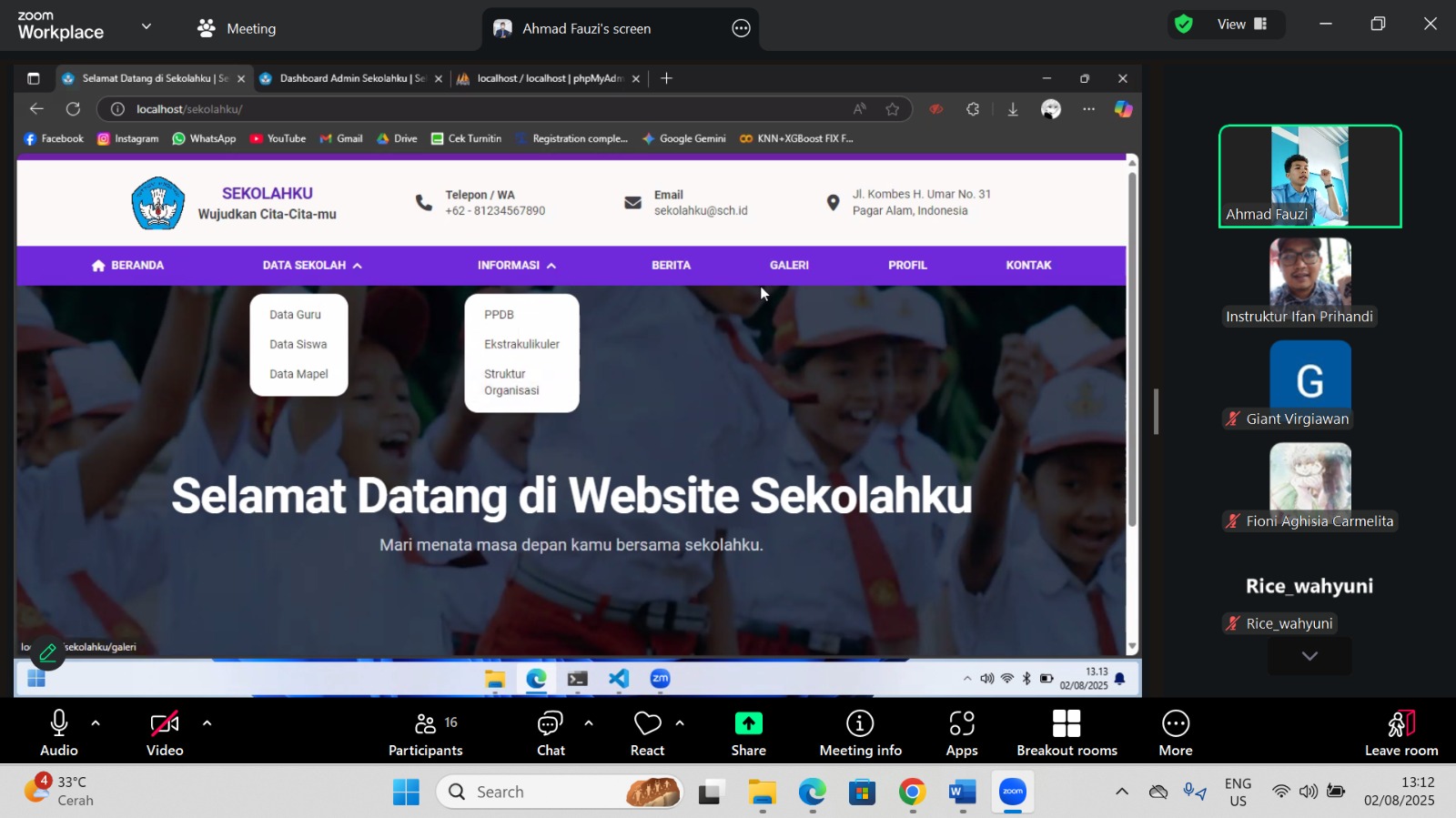Toggle the Audio microphone mute

click(x=59, y=724)
